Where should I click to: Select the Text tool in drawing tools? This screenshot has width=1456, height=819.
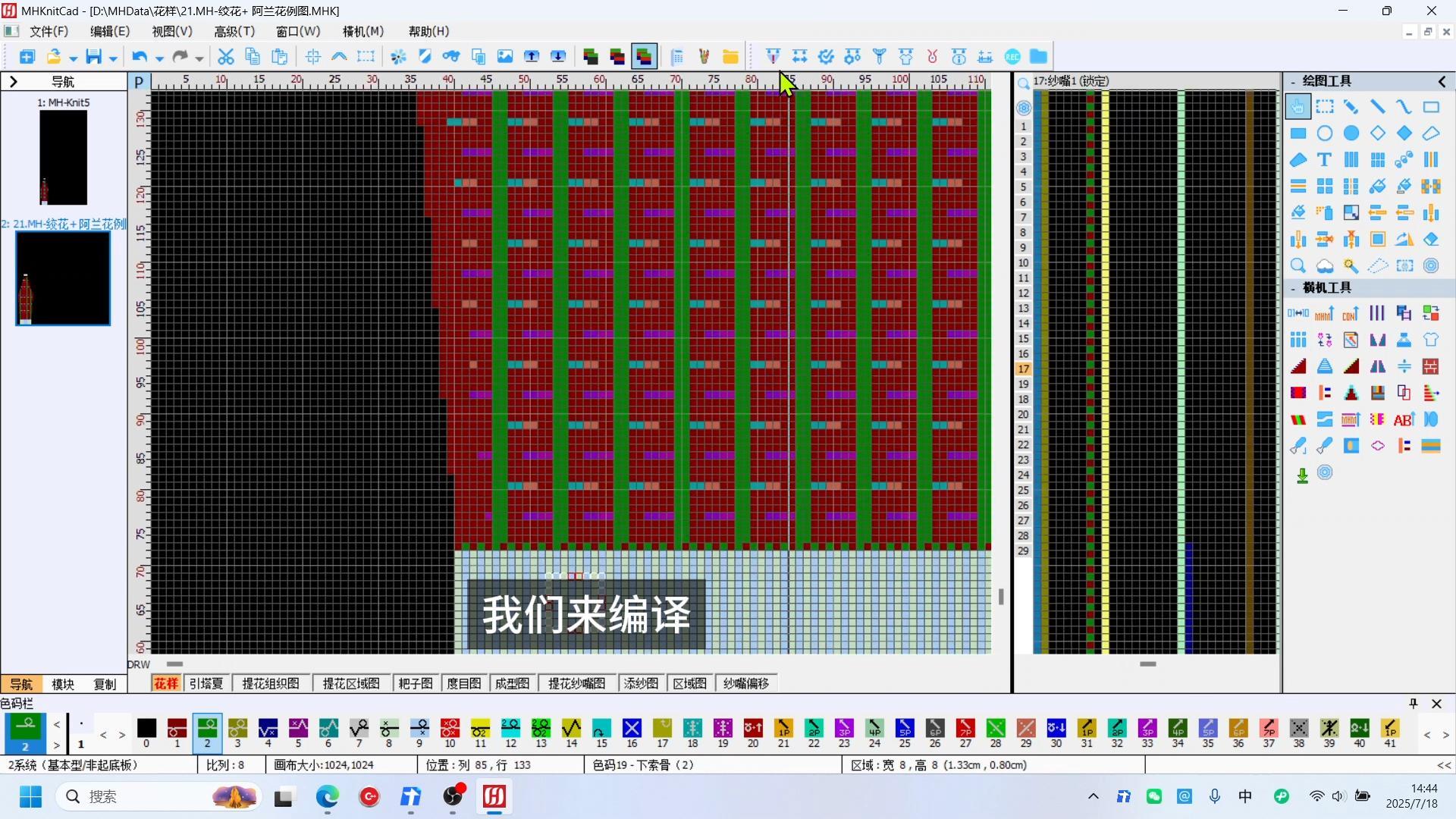pos(1324,160)
